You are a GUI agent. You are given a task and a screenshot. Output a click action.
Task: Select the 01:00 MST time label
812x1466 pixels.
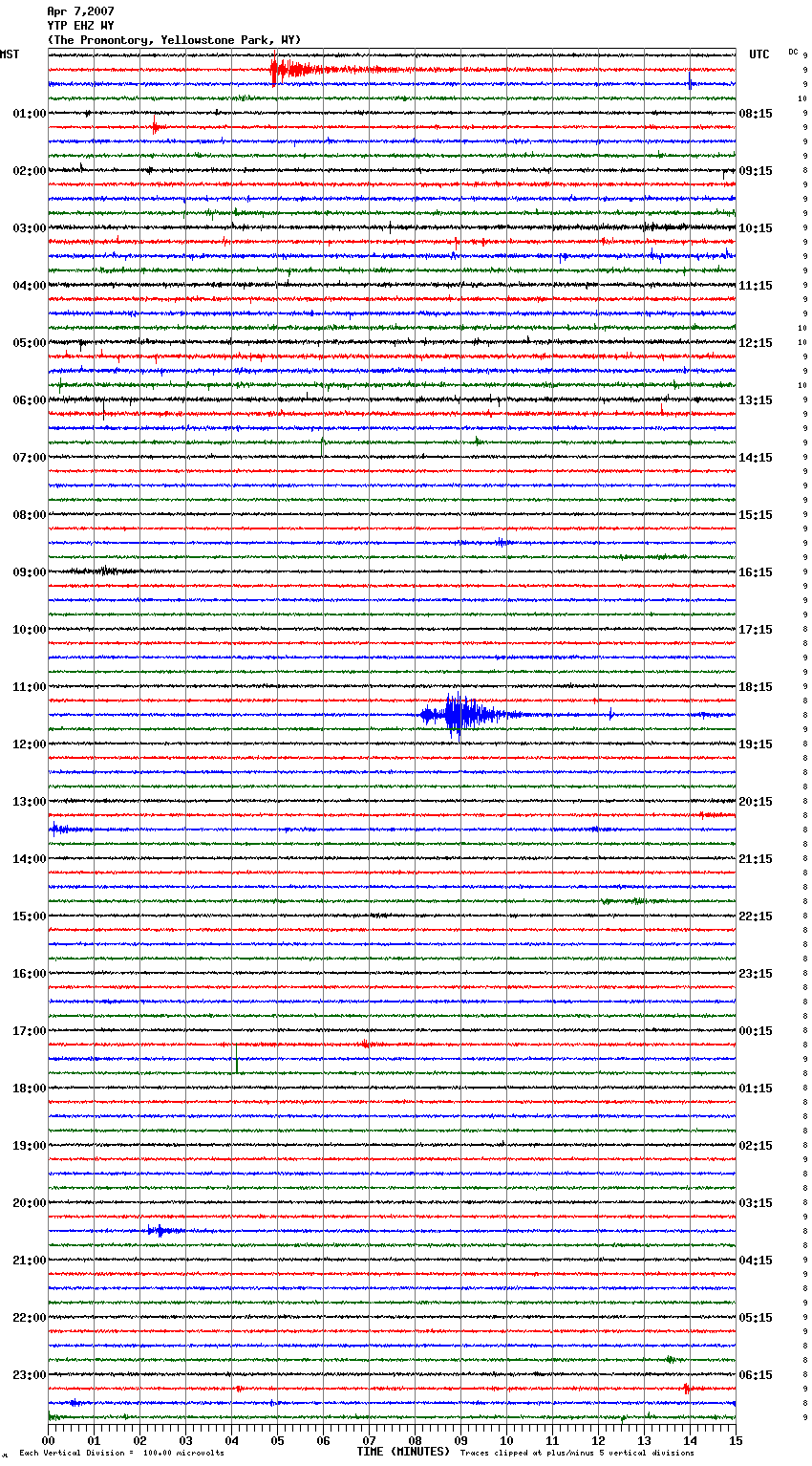pos(30,114)
